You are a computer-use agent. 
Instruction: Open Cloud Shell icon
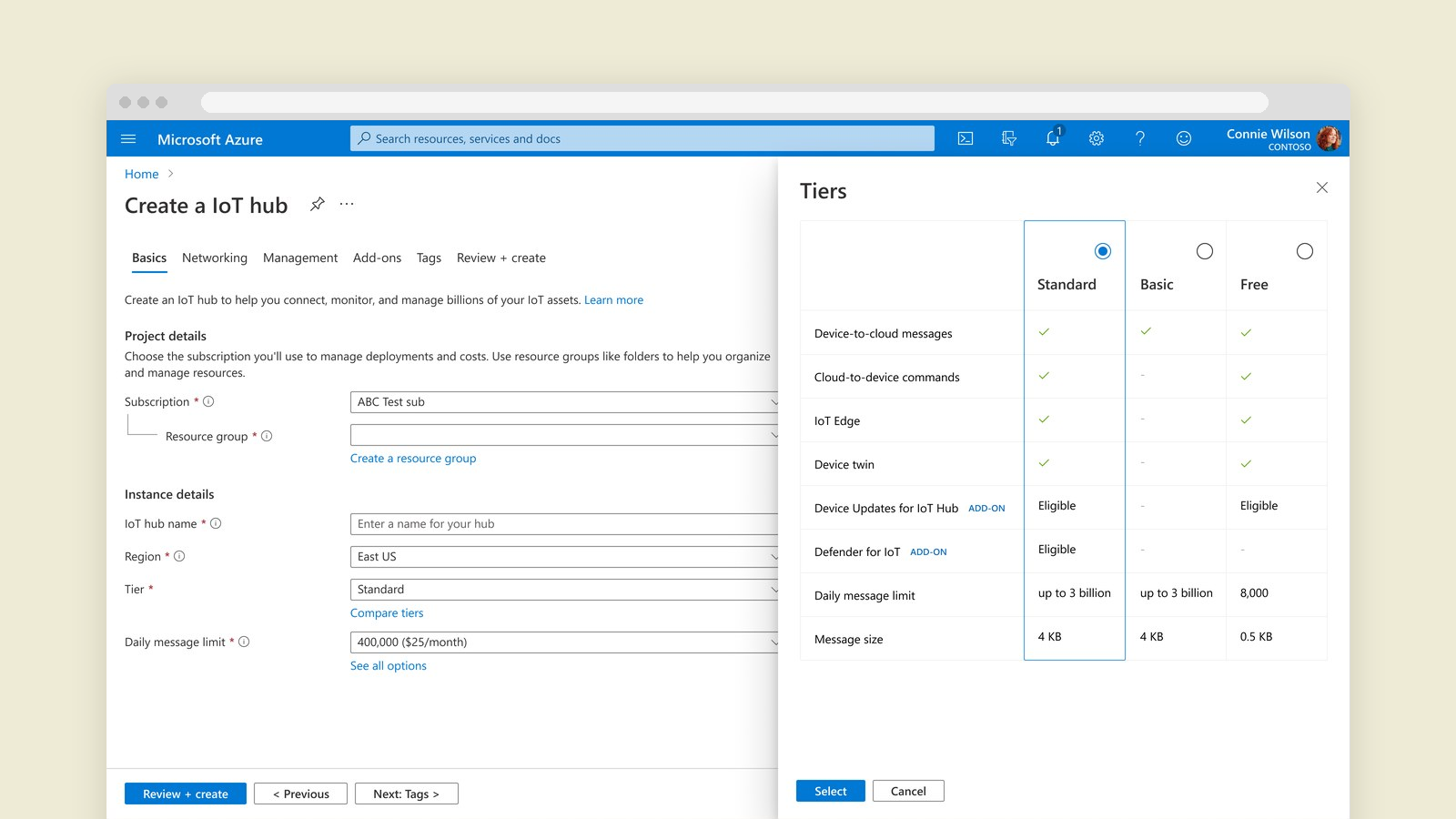point(966,138)
